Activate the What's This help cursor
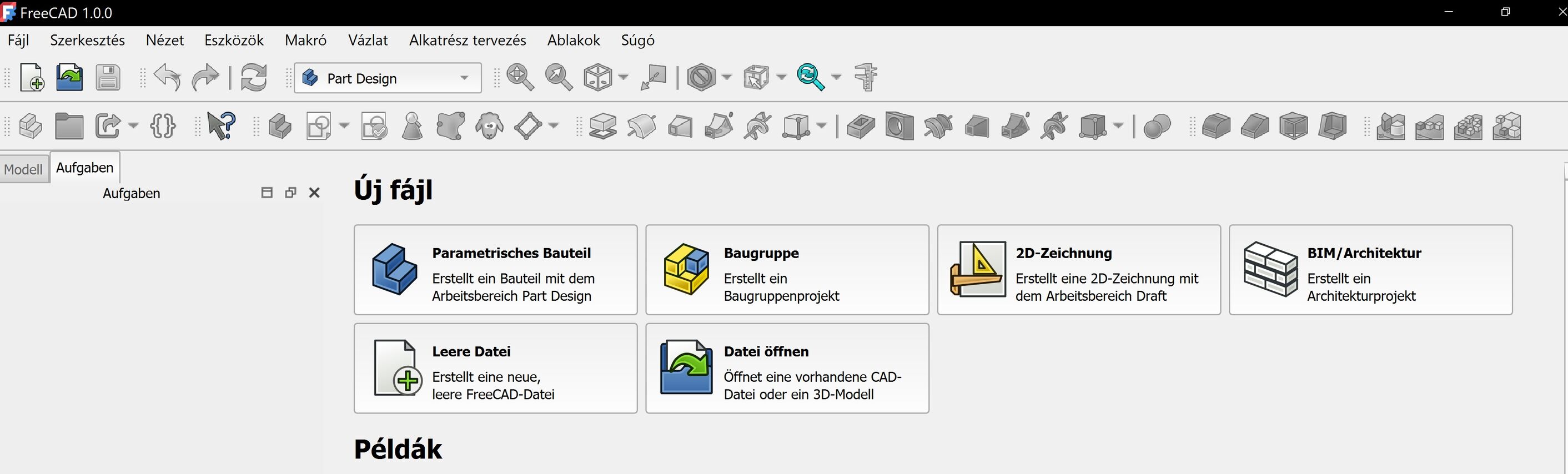1568x474 pixels. coord(221,127)
